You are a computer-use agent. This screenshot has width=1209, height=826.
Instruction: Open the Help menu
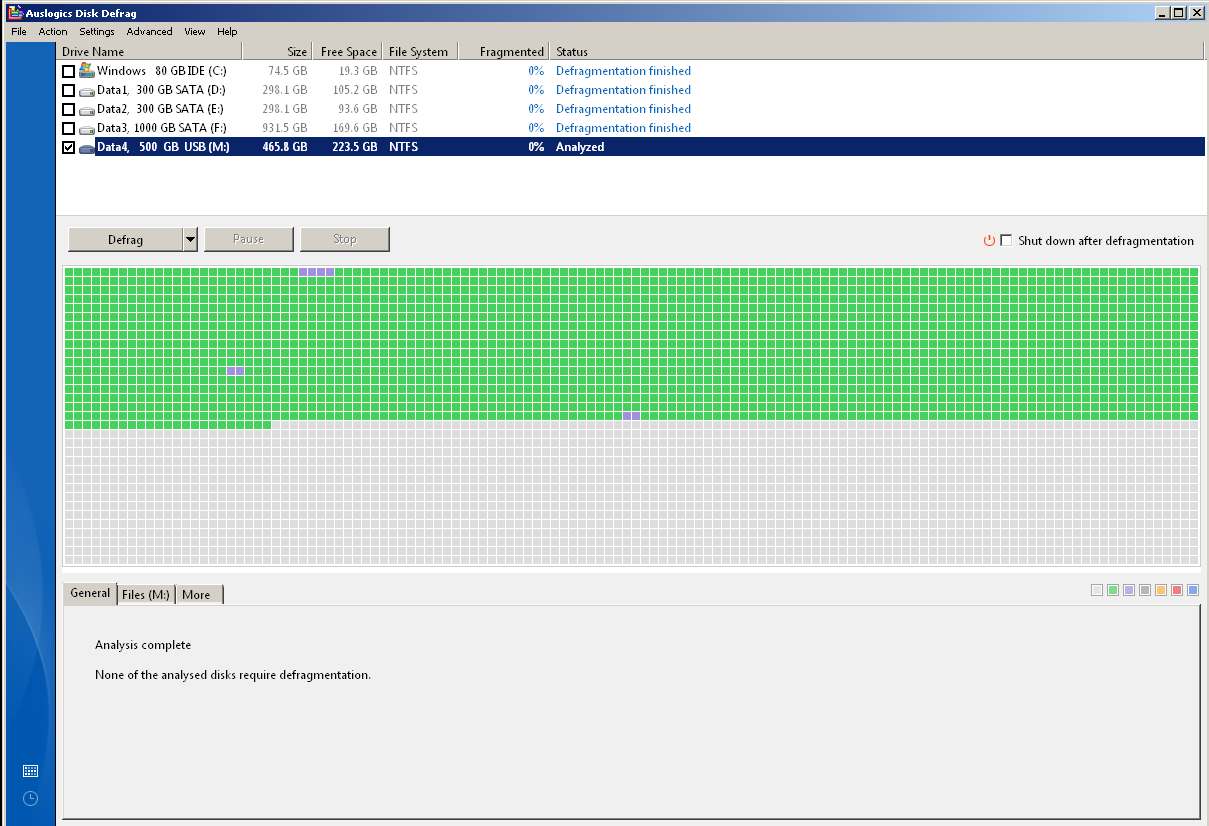pos(227,32)
